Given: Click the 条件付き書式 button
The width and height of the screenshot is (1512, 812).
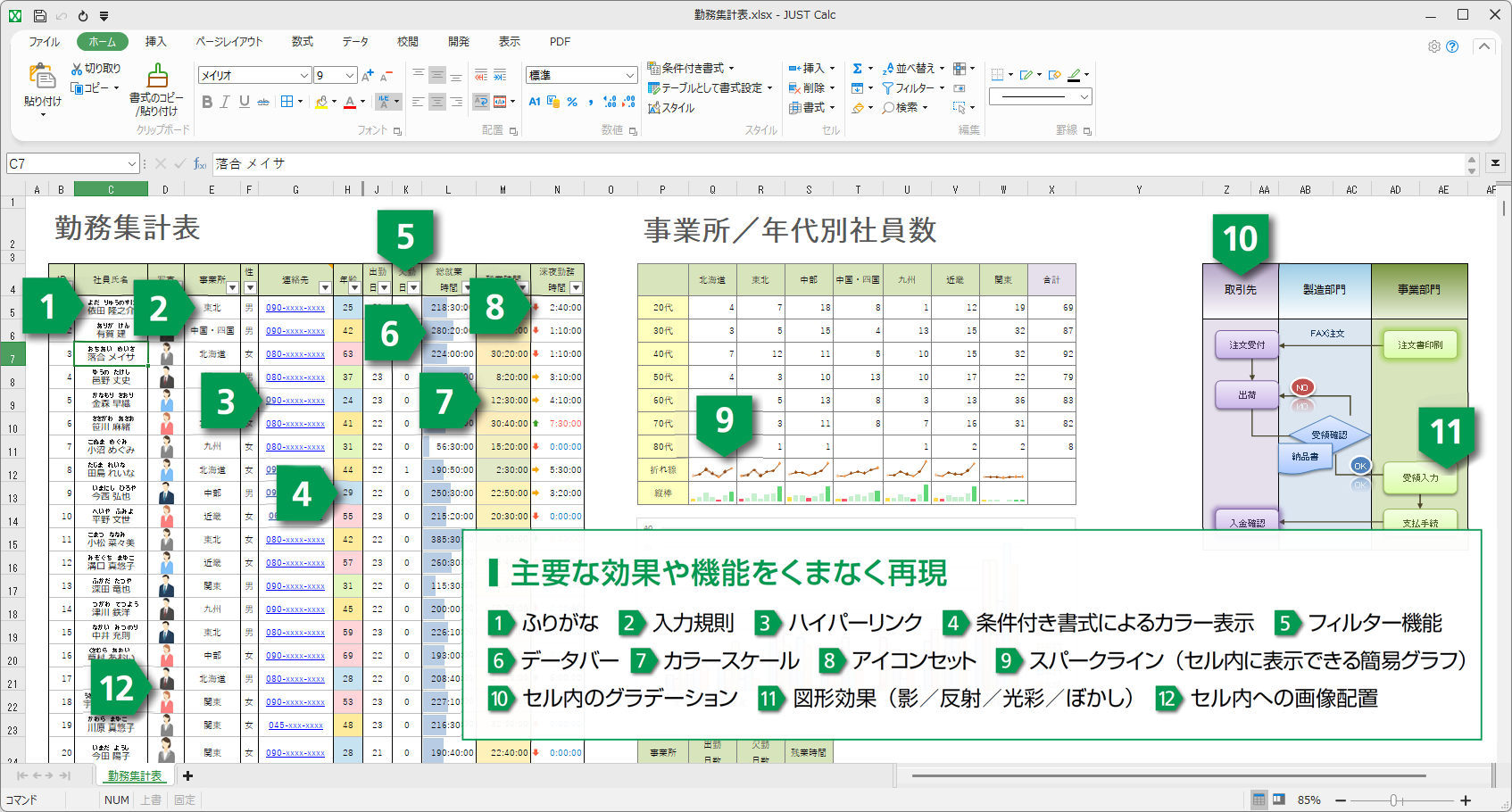Looking at the screenshot, I should click(691, 69).
